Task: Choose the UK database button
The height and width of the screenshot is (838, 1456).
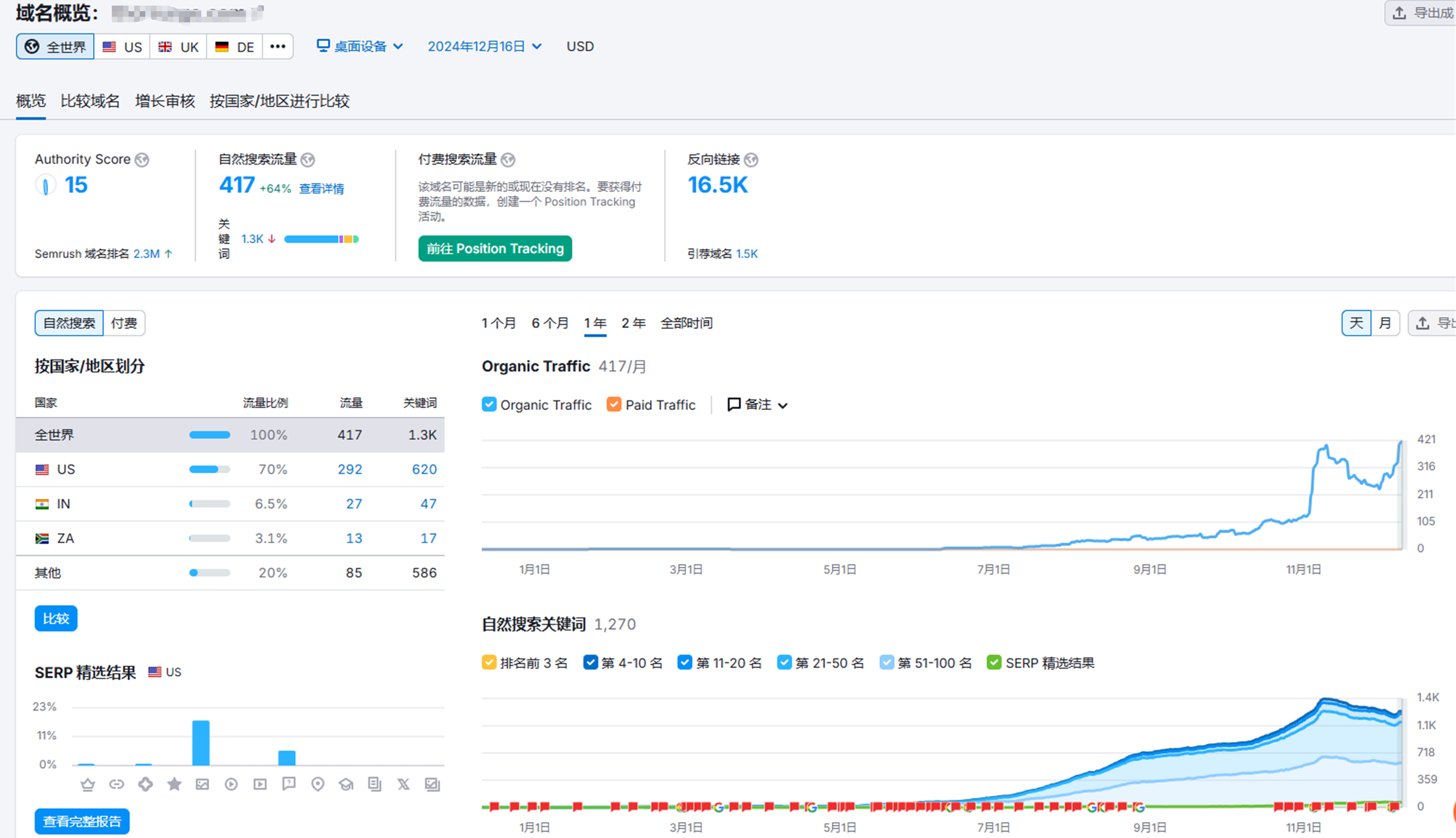Action: click(178, 47)
